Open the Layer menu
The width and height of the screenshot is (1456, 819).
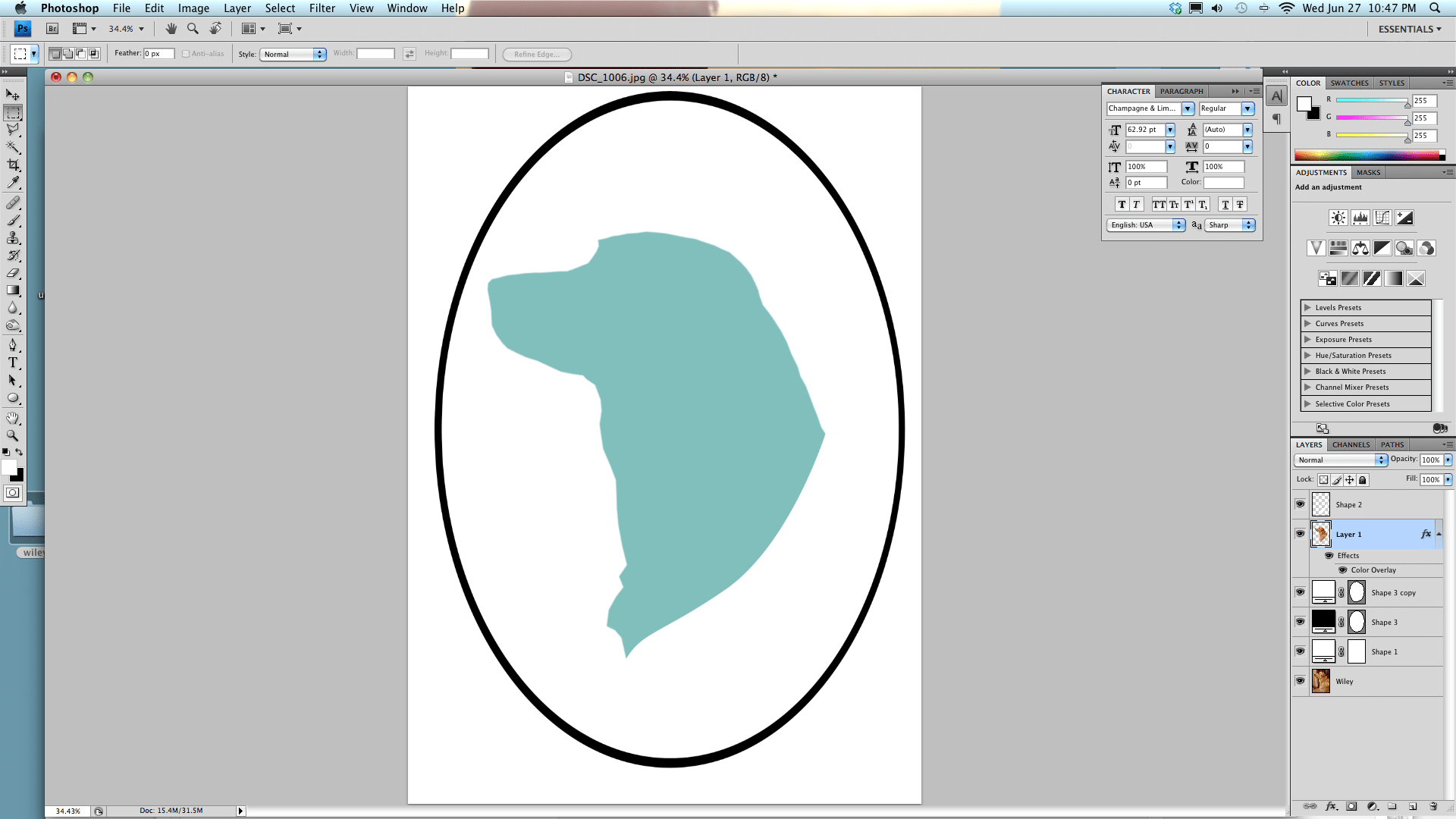[x=237, y=8]
